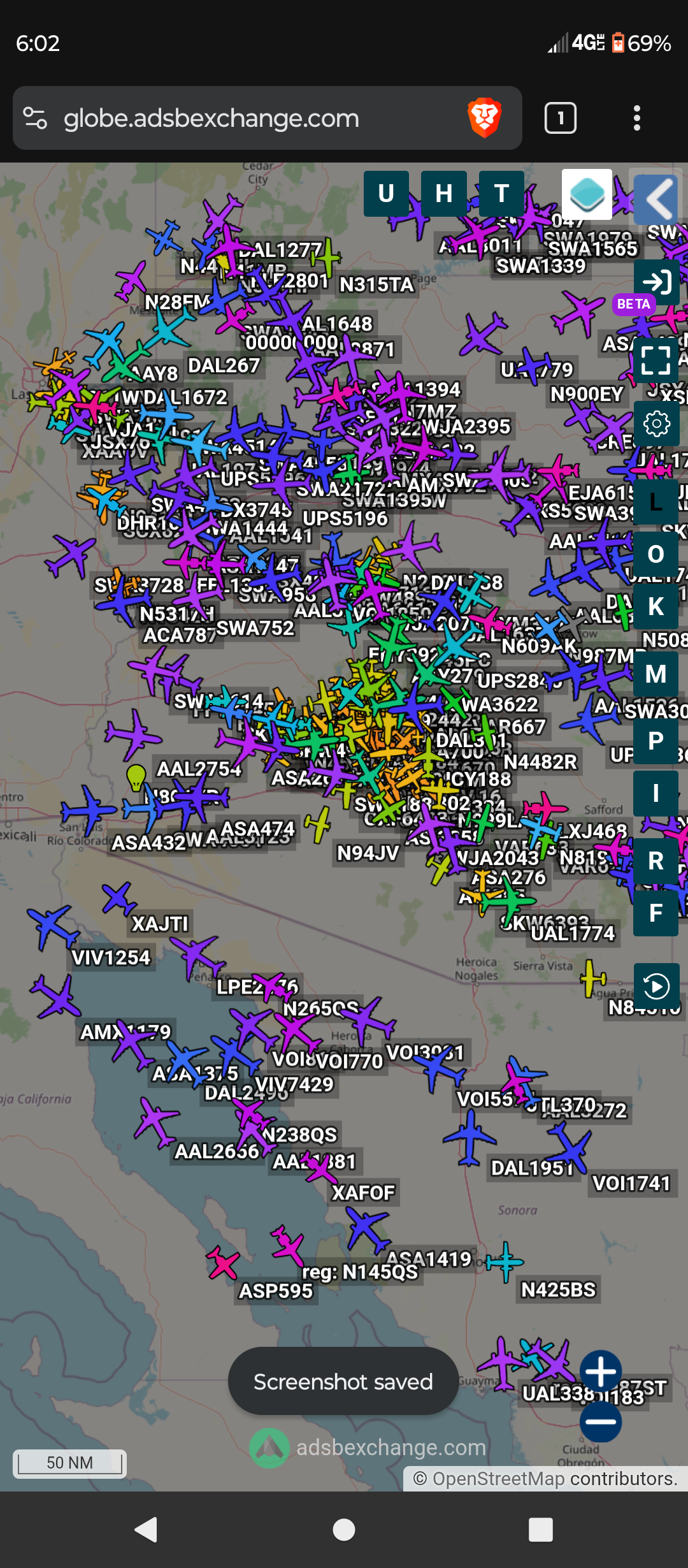Image resolution: width=688 pixels, height=1568 pixels.
Task: Tap the Brave shields lion icon
Action: coord(485,118)
